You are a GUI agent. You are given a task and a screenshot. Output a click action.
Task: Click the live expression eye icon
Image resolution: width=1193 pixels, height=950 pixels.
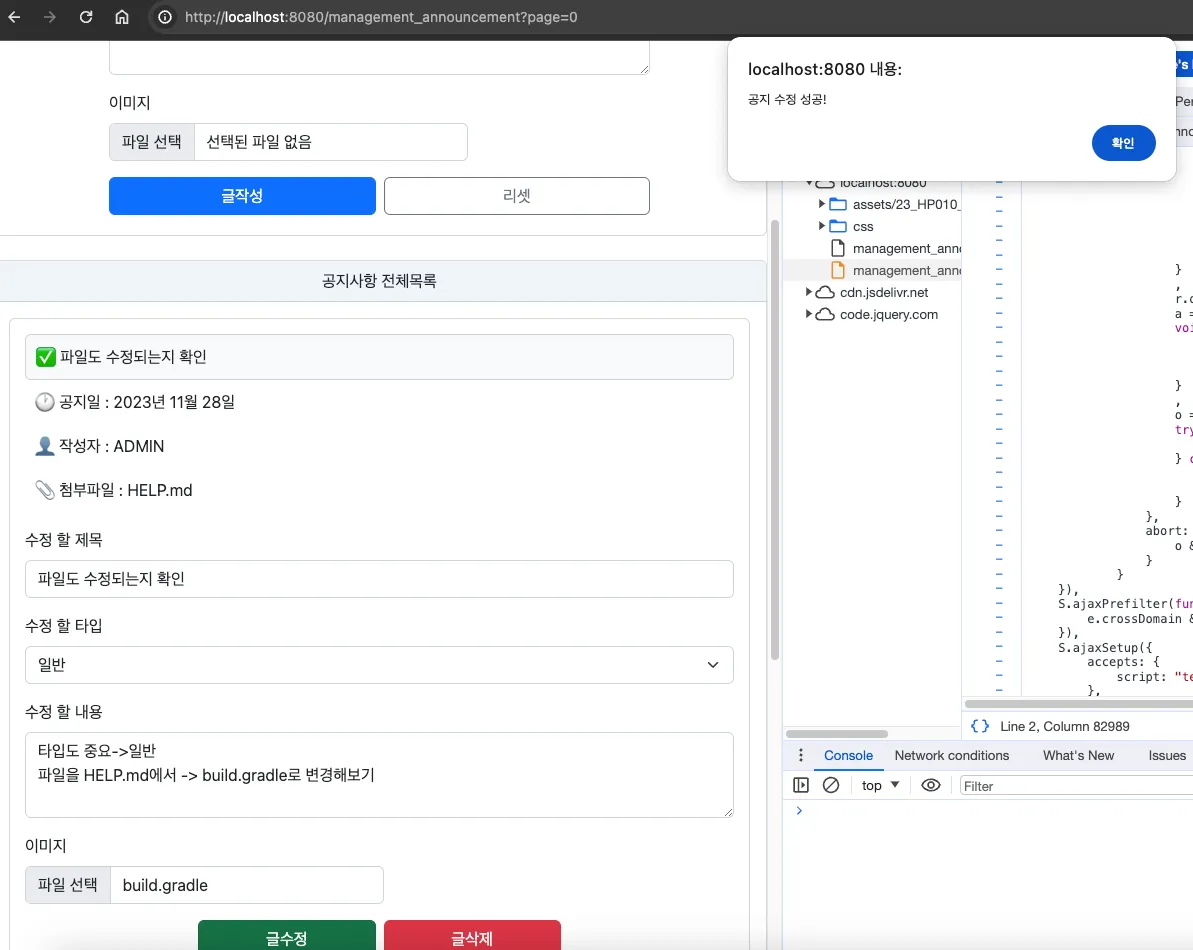click(x=931, y=785)
